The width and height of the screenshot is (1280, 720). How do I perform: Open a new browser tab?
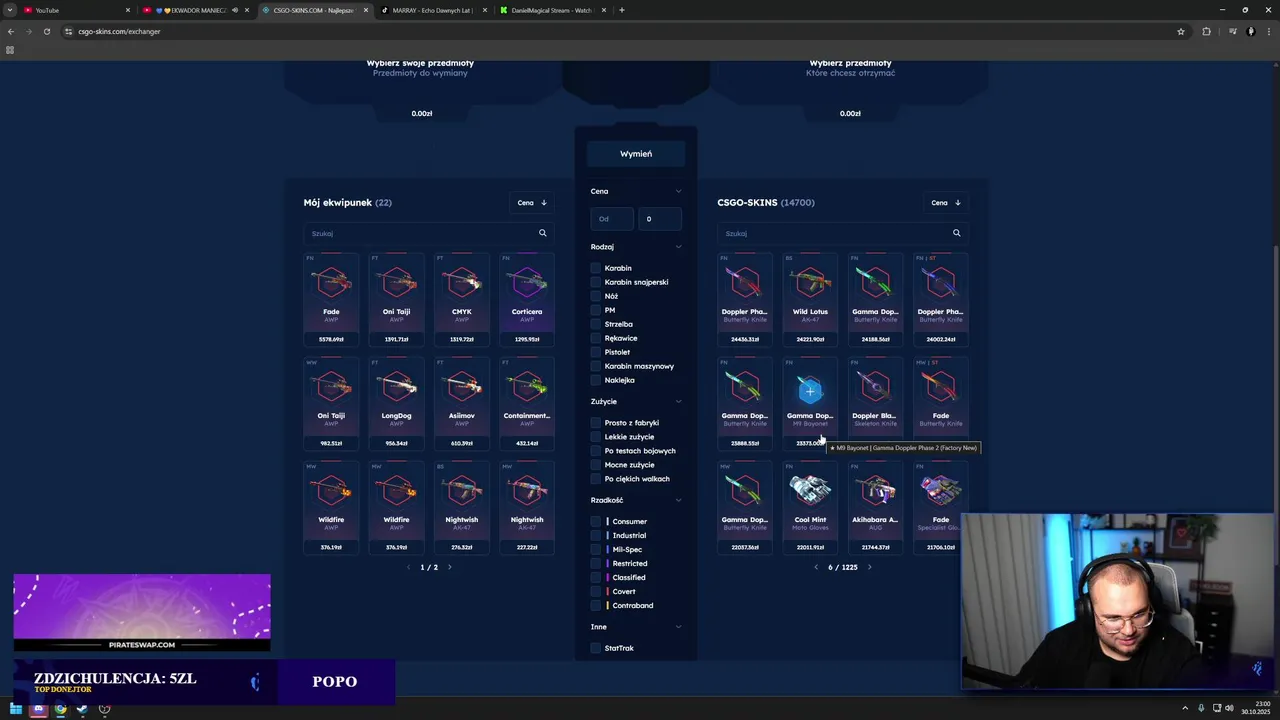(x=622, y=10)
